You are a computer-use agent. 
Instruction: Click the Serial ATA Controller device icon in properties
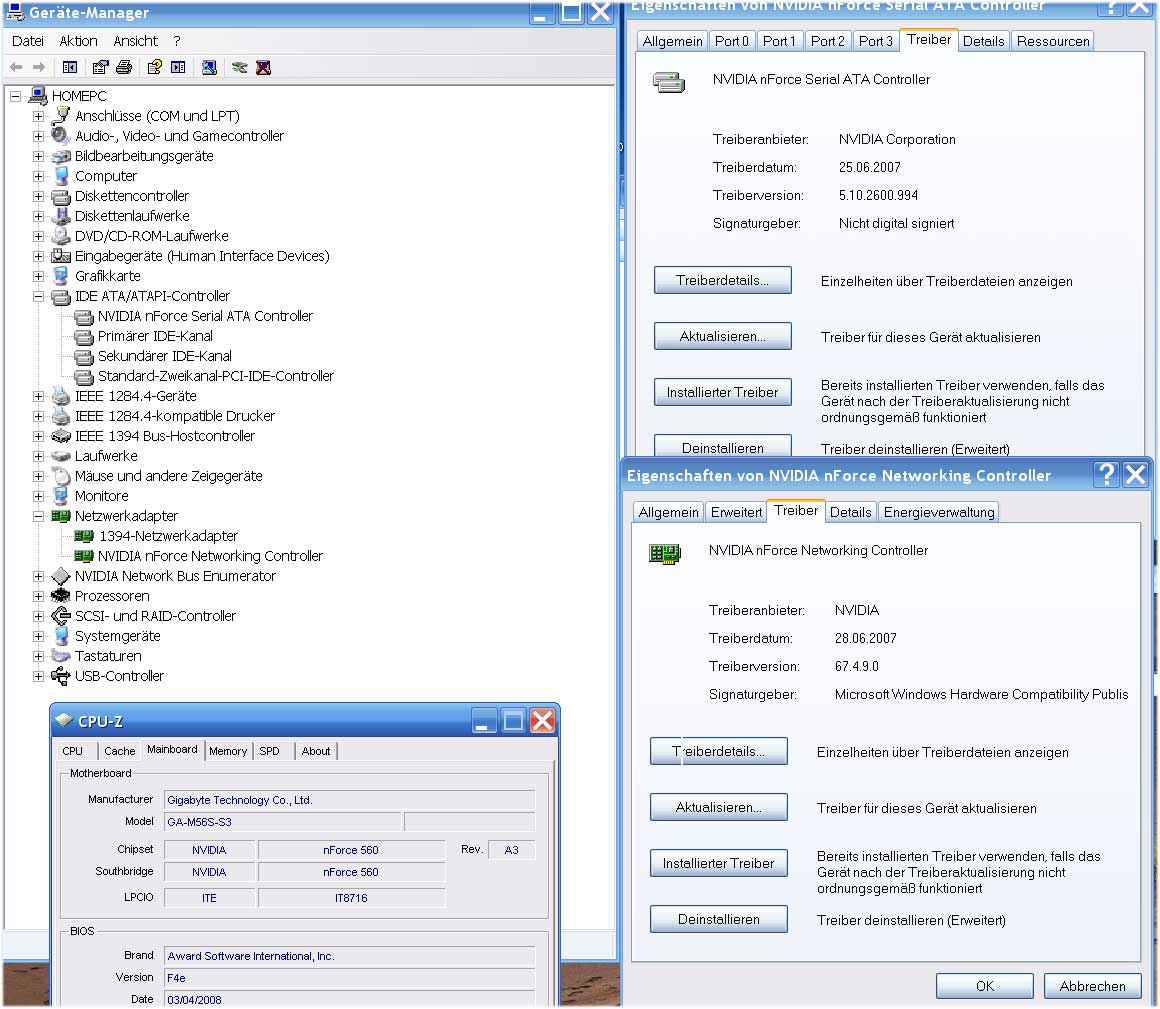point(669,82)
